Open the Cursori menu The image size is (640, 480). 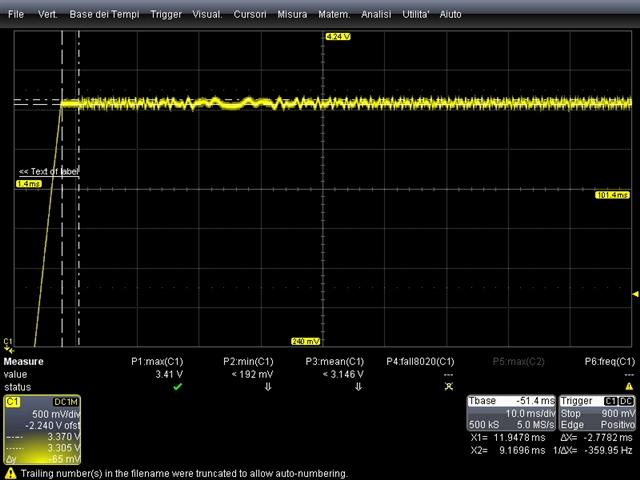point(250,14)
